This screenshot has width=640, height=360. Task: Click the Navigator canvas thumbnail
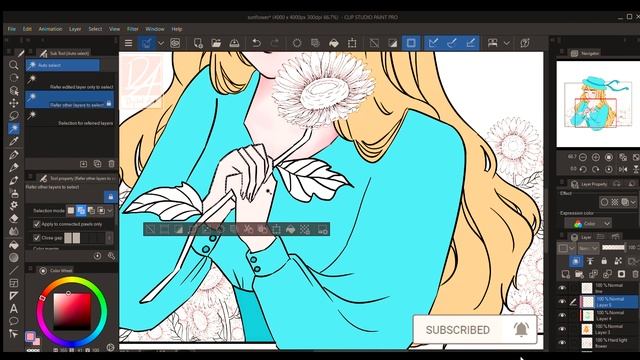click(598, 104)
